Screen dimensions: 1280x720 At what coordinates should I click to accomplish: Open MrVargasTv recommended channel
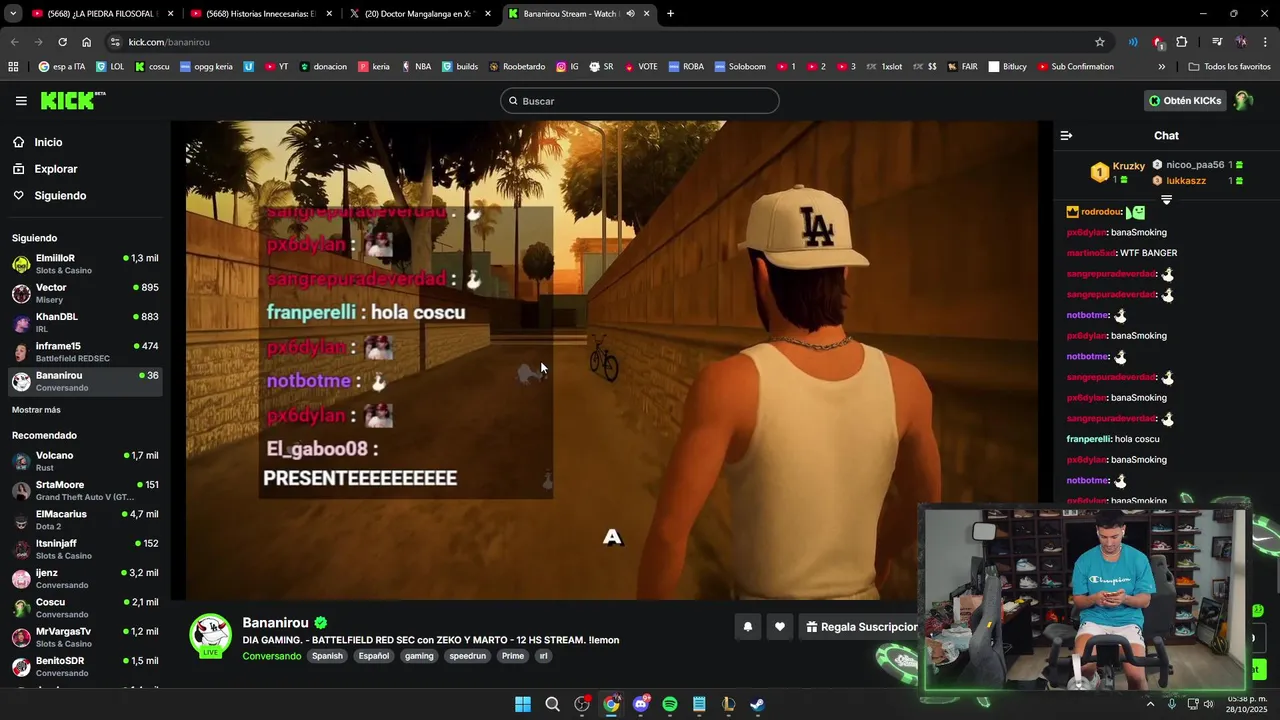(85, 637)
